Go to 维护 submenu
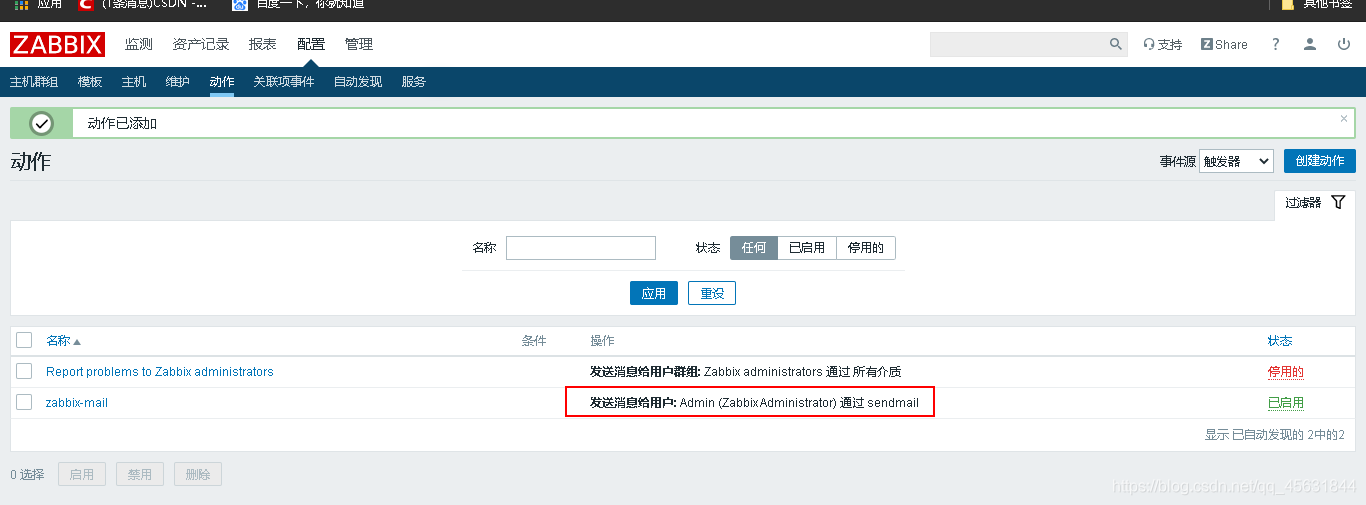This screenshot has width=1366, height=505. [178, 82]
